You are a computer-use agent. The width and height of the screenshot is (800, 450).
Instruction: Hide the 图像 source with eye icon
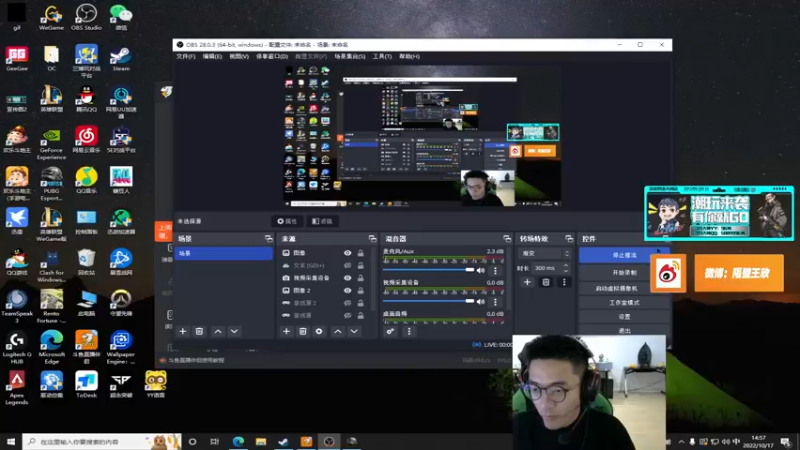[x=347, y=253]
